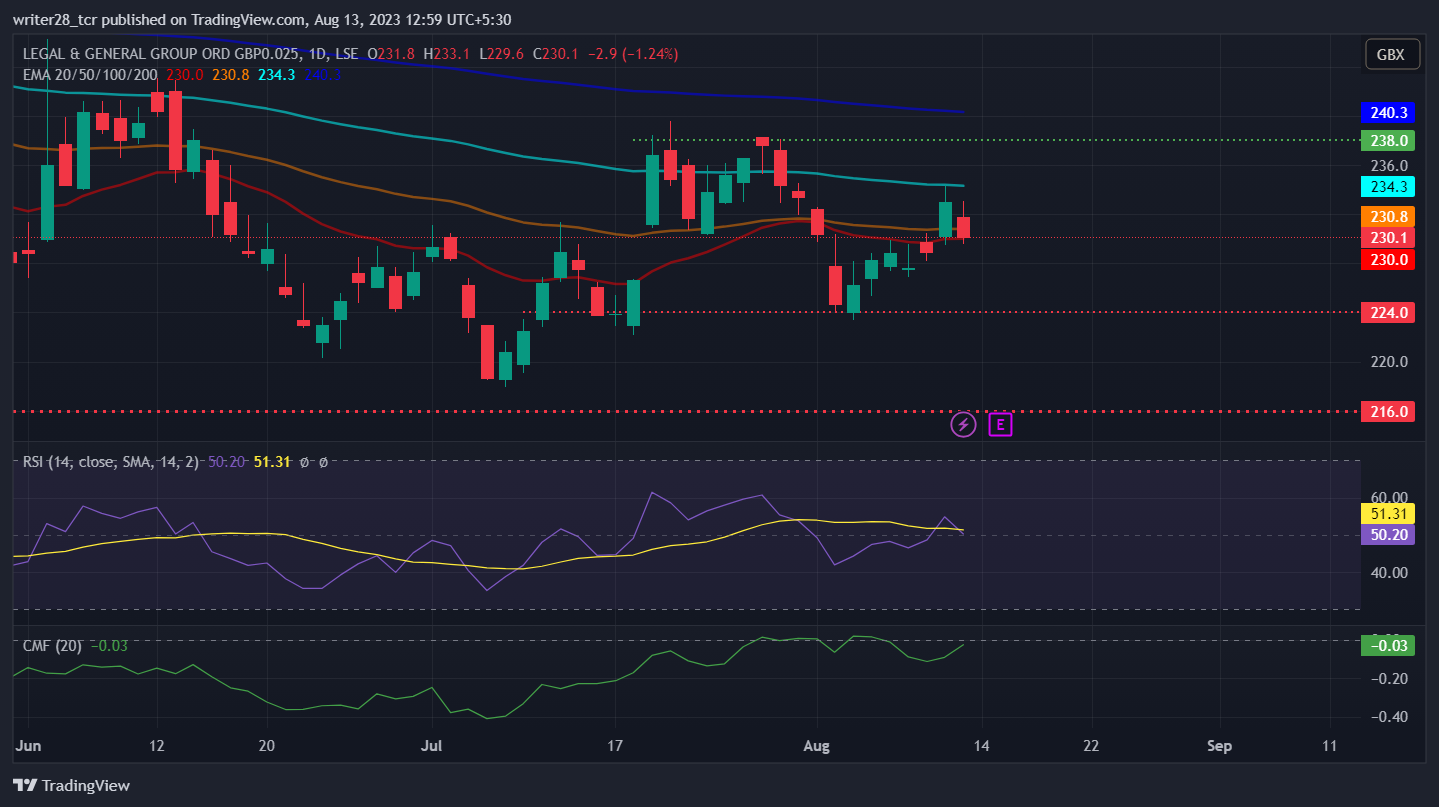Click the Jul label on time axis
The height and width of the screenshot is (807, 1439).
coord(431,746)
